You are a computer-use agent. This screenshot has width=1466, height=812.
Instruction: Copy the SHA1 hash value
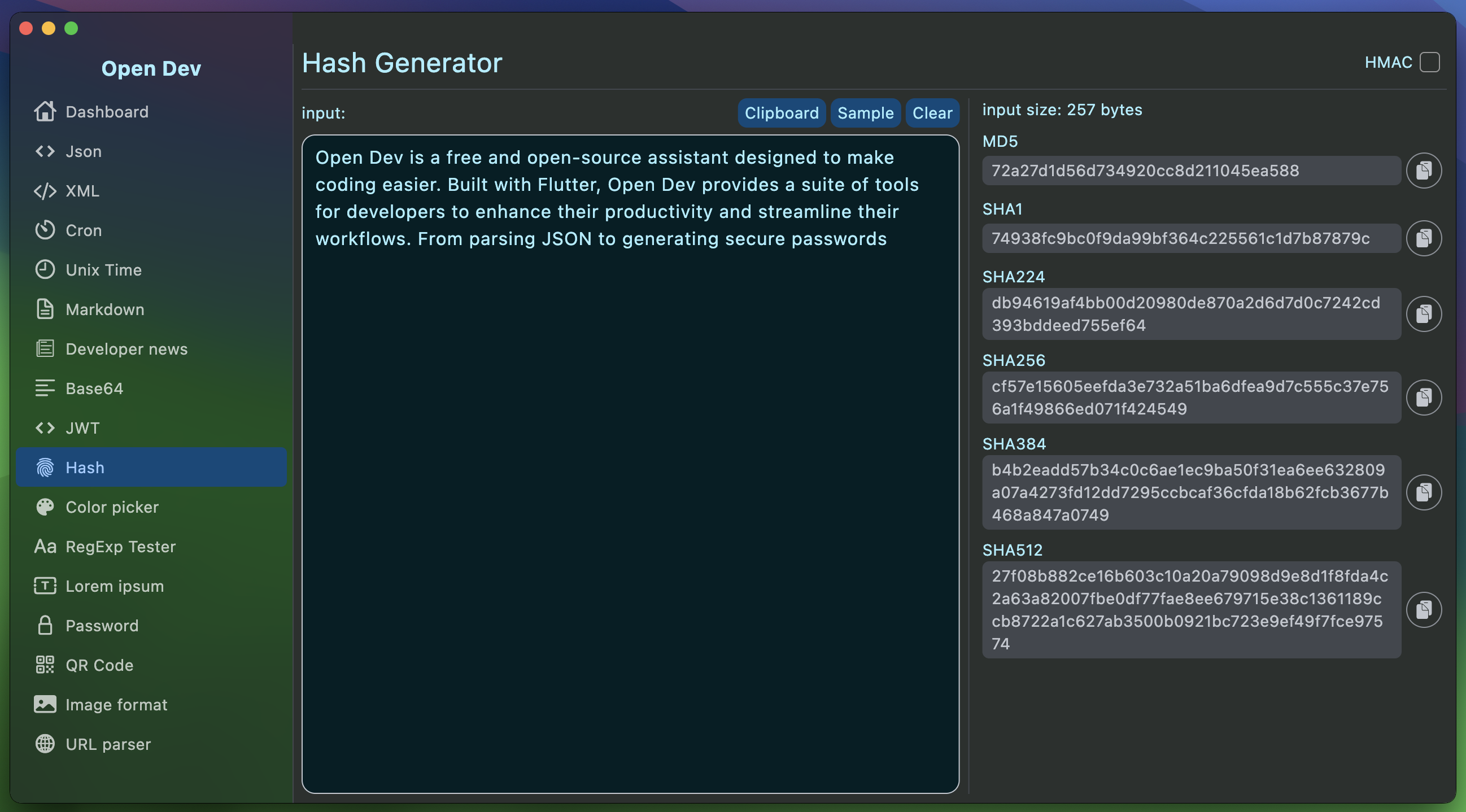1424,238
